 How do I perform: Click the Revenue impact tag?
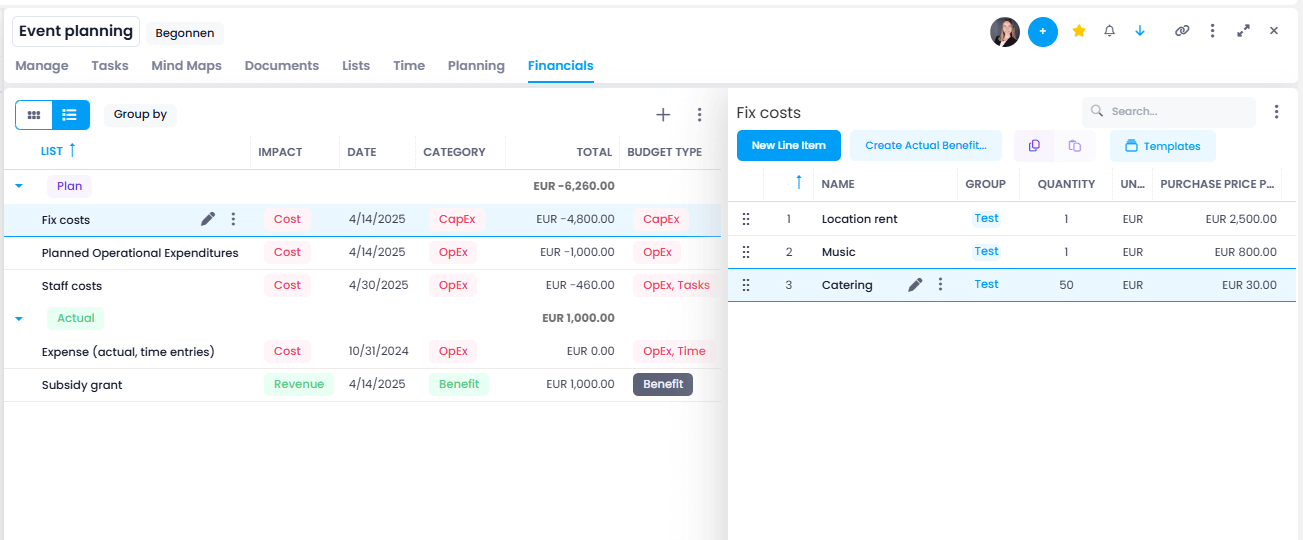(x=299, y=384)
